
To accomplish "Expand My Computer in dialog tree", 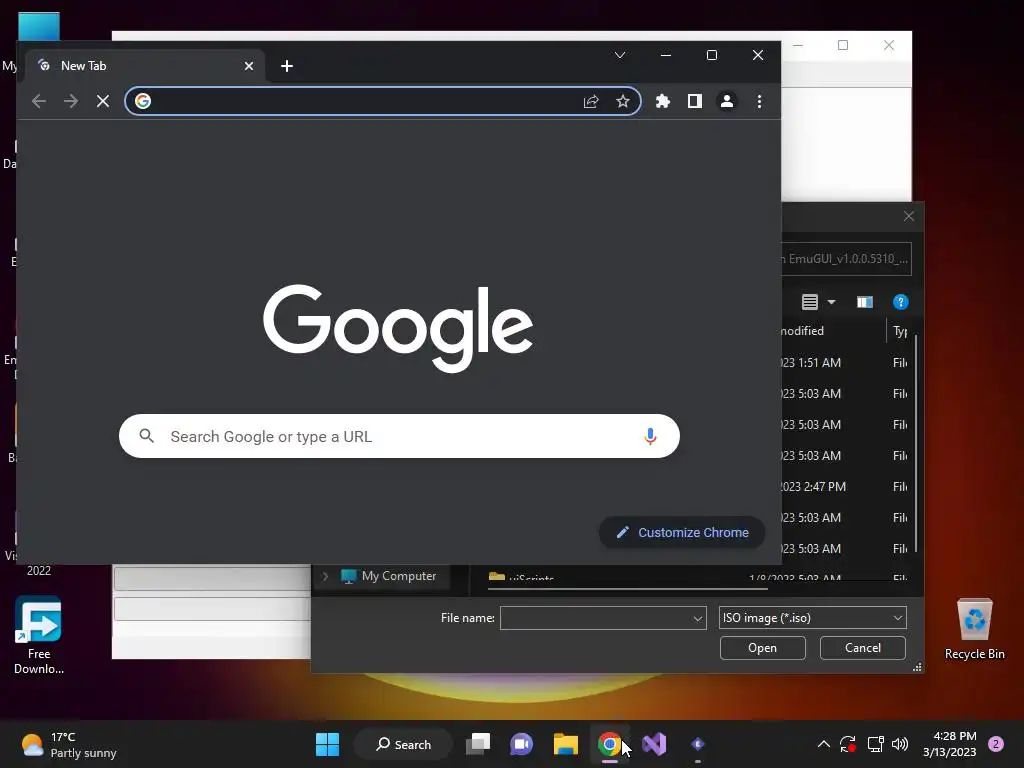I will point(325,576).
